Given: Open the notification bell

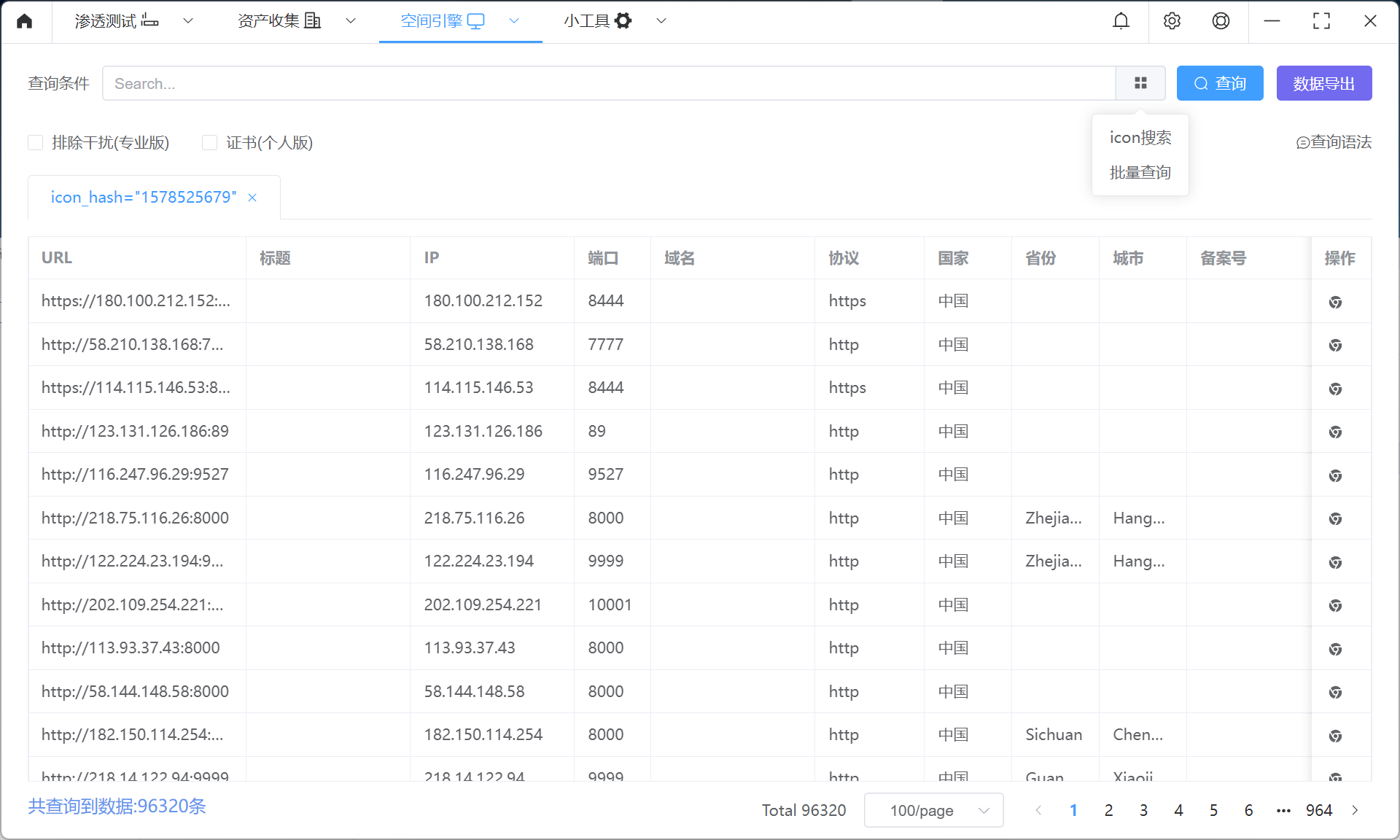Looking at the screenshot, I should [1121, 21].
